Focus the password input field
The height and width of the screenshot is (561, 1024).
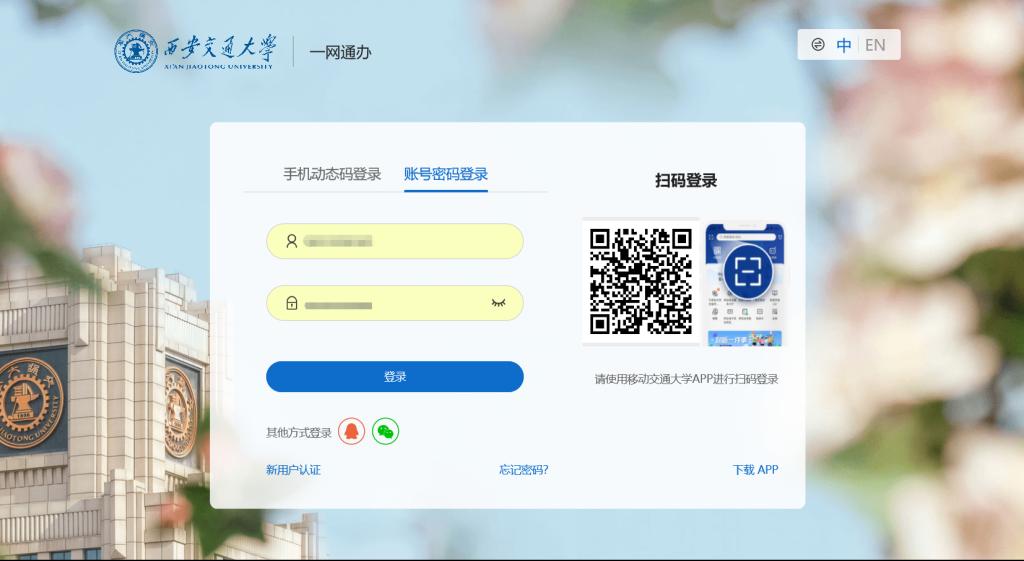click(x=390, y=304)
